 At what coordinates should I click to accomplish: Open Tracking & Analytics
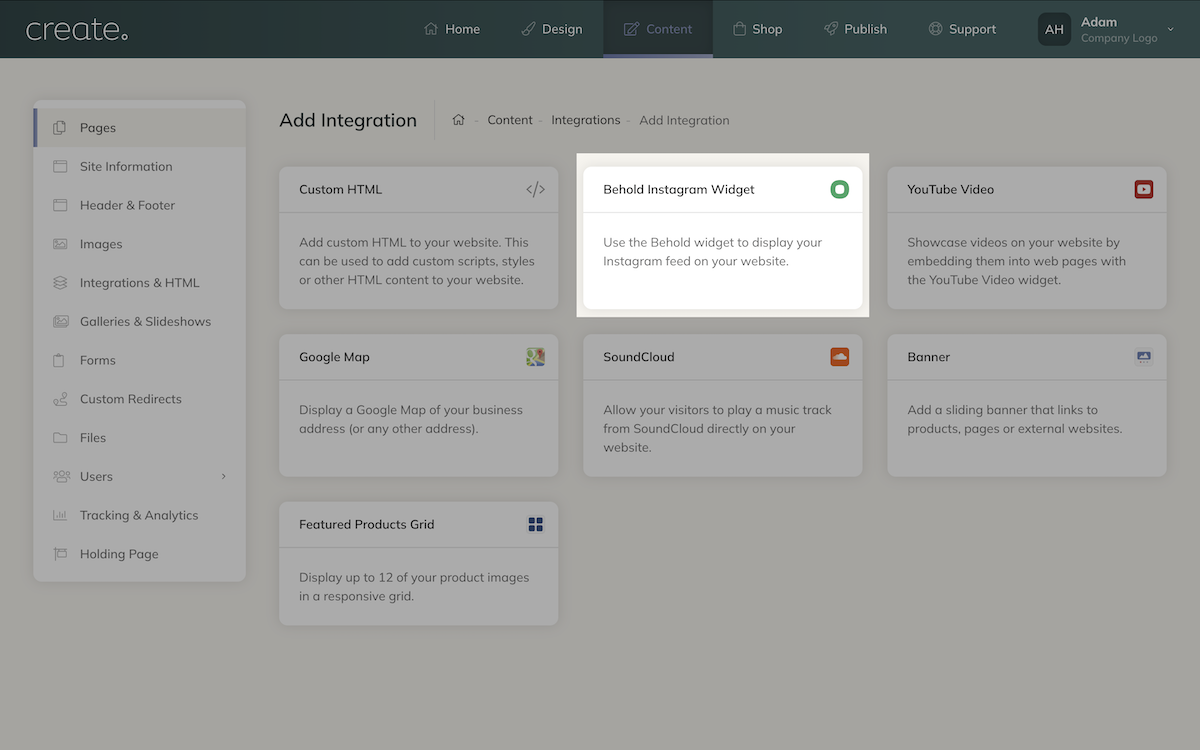(x=140, y=515)
